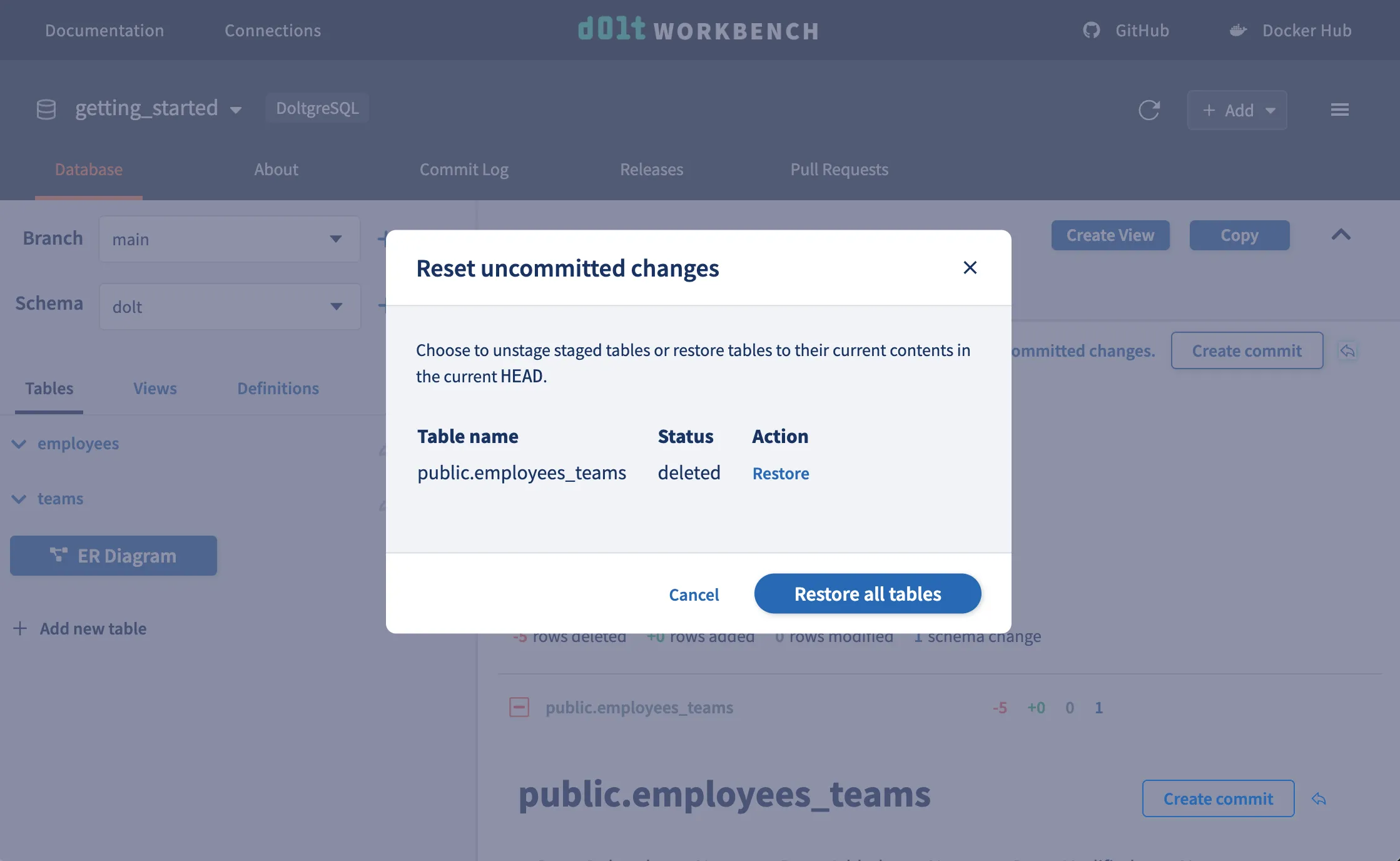
Task: Click reset arrow icon beside bottom Create commit
Action: point(1319,799)
